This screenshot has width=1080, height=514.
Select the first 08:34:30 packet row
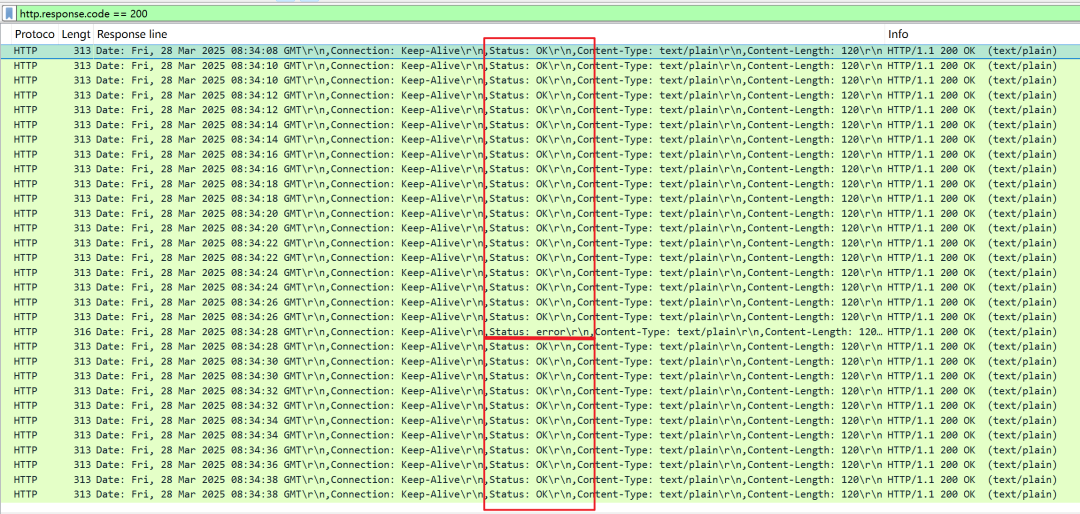(x=300, y=361)
